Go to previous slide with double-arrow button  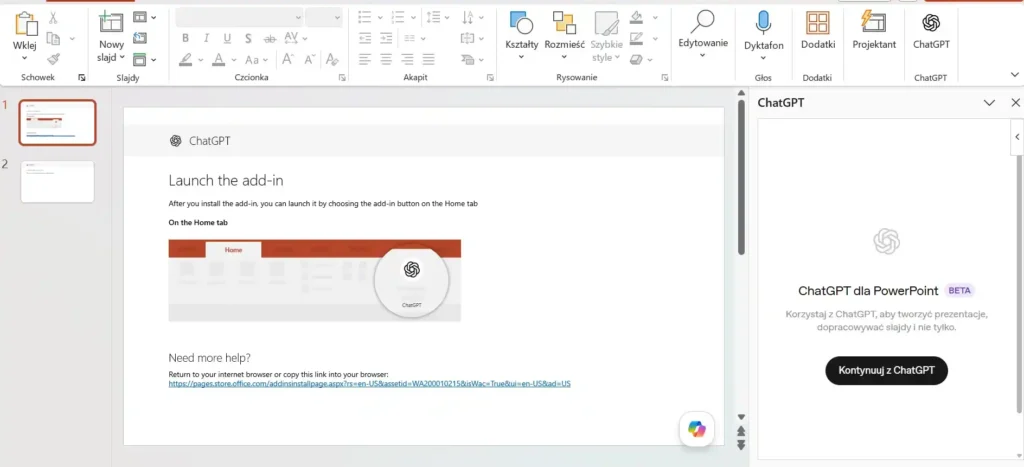coord(741,431)
